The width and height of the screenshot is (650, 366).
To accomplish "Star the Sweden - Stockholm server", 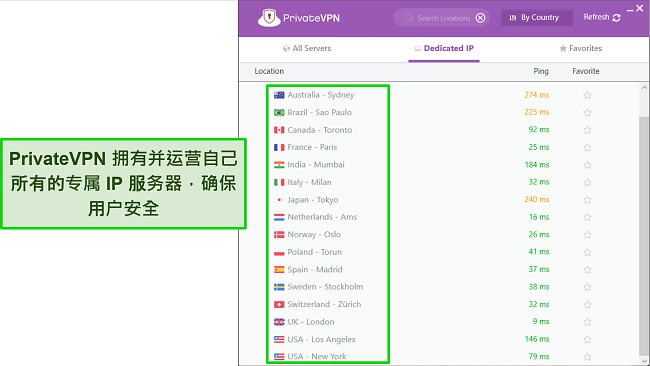I will tap(587, 287).
